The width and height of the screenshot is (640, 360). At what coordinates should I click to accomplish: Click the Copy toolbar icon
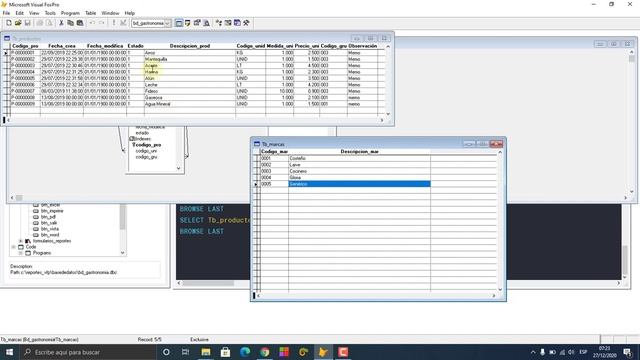pos(71,23)
